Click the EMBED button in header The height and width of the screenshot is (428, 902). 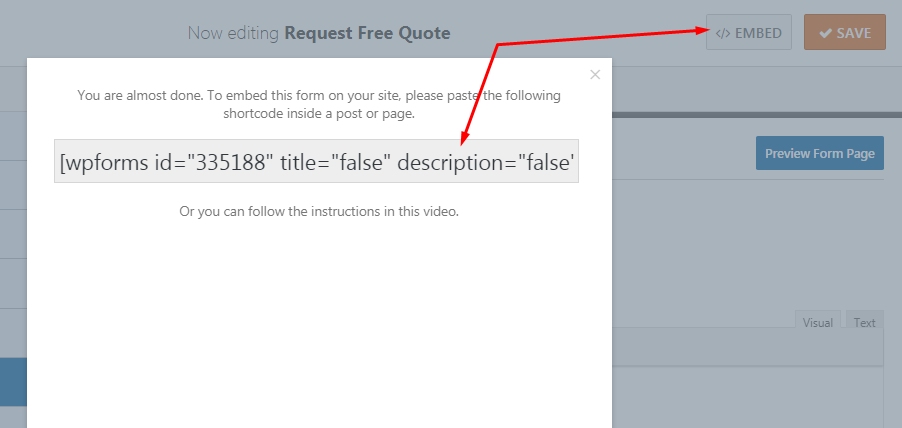click(748, 33)
